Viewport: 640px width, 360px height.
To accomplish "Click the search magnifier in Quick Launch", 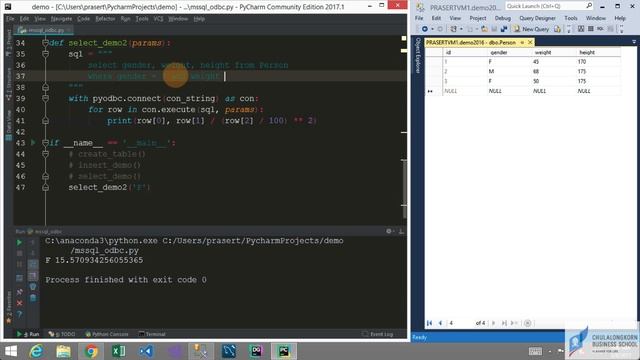I will pyautogui.click(x=589, y=6).
